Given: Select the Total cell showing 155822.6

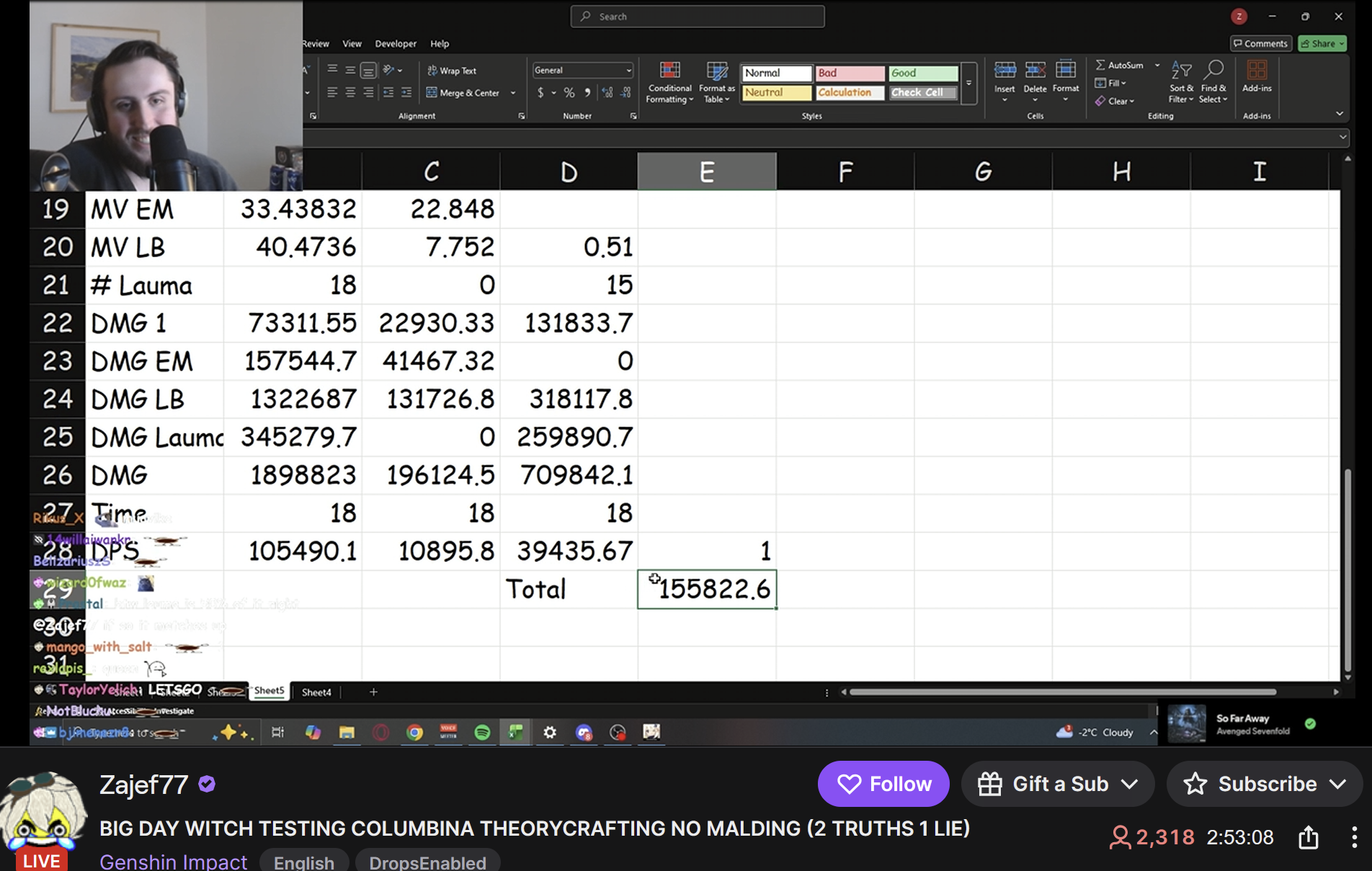Looking at the screenshot, I should pos(707,589).
